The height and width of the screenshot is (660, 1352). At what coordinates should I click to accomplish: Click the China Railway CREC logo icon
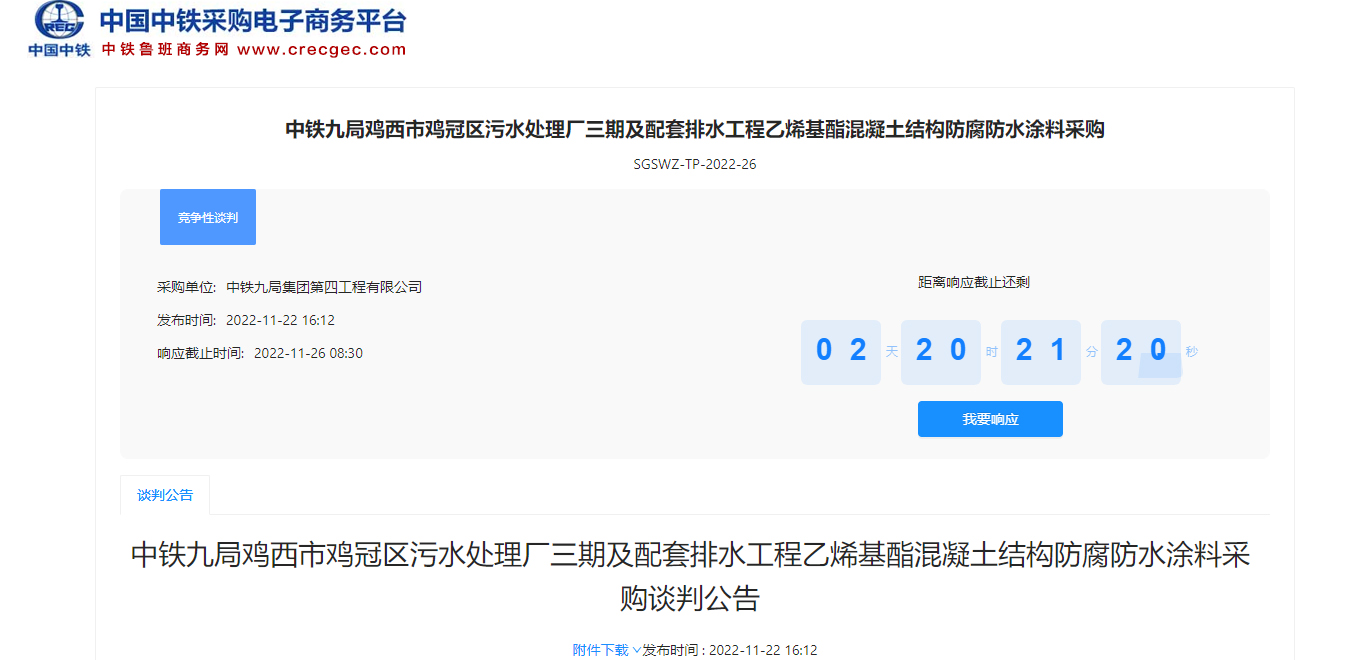coord(59,28)
